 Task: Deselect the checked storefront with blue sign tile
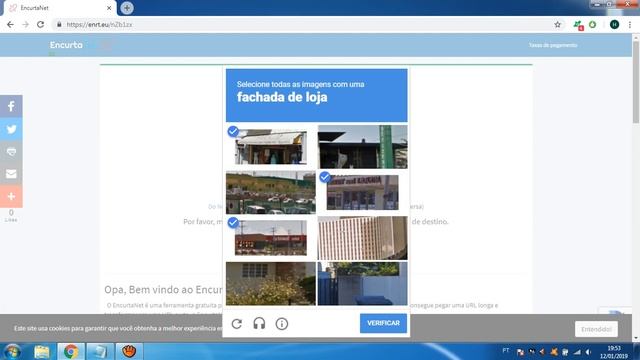click(362, 192)
